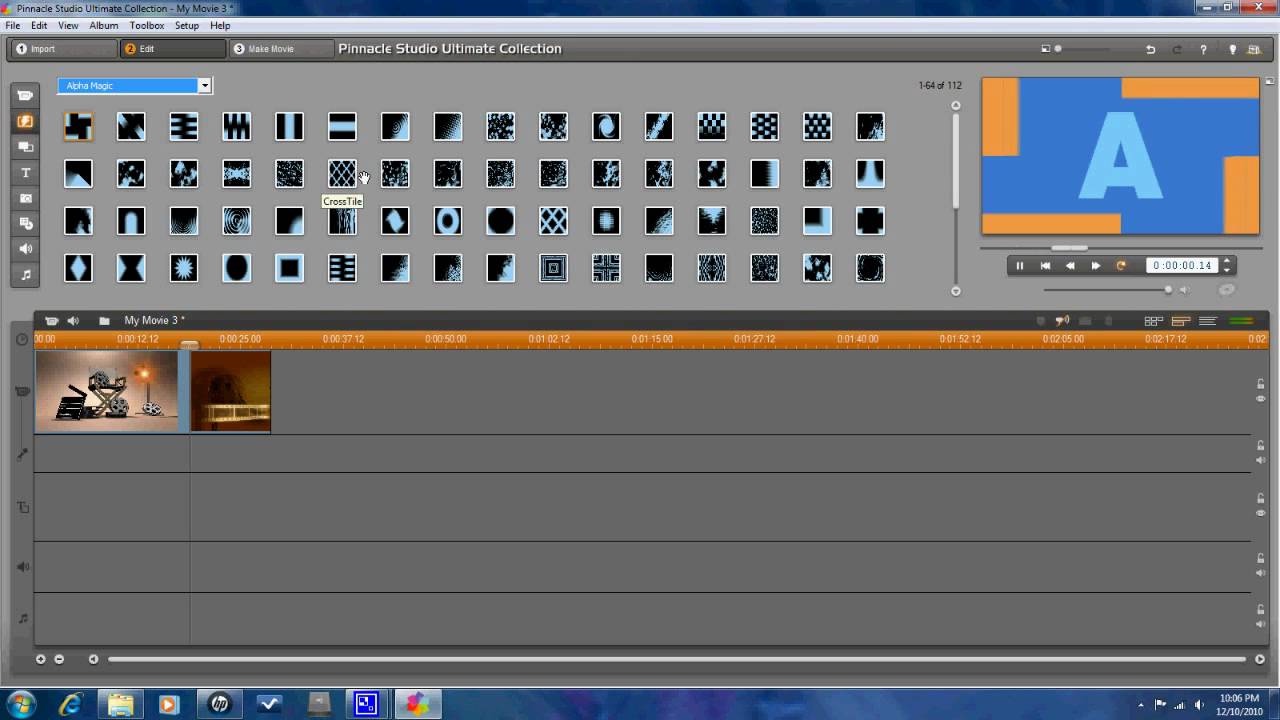Lock the overlay title track
Image resolution: width=1280 pixels, height=720 pixels.
click(x=1261, y=498)
